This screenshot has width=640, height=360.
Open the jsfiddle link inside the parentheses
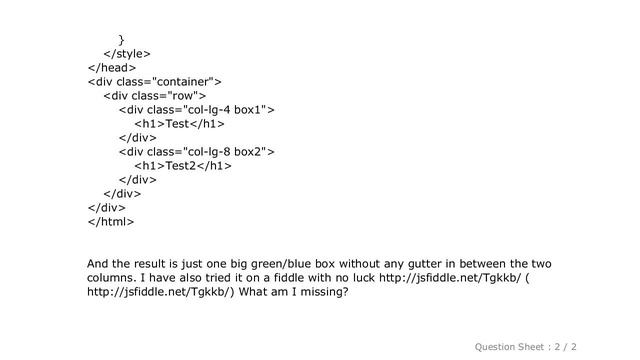(159, 292)
